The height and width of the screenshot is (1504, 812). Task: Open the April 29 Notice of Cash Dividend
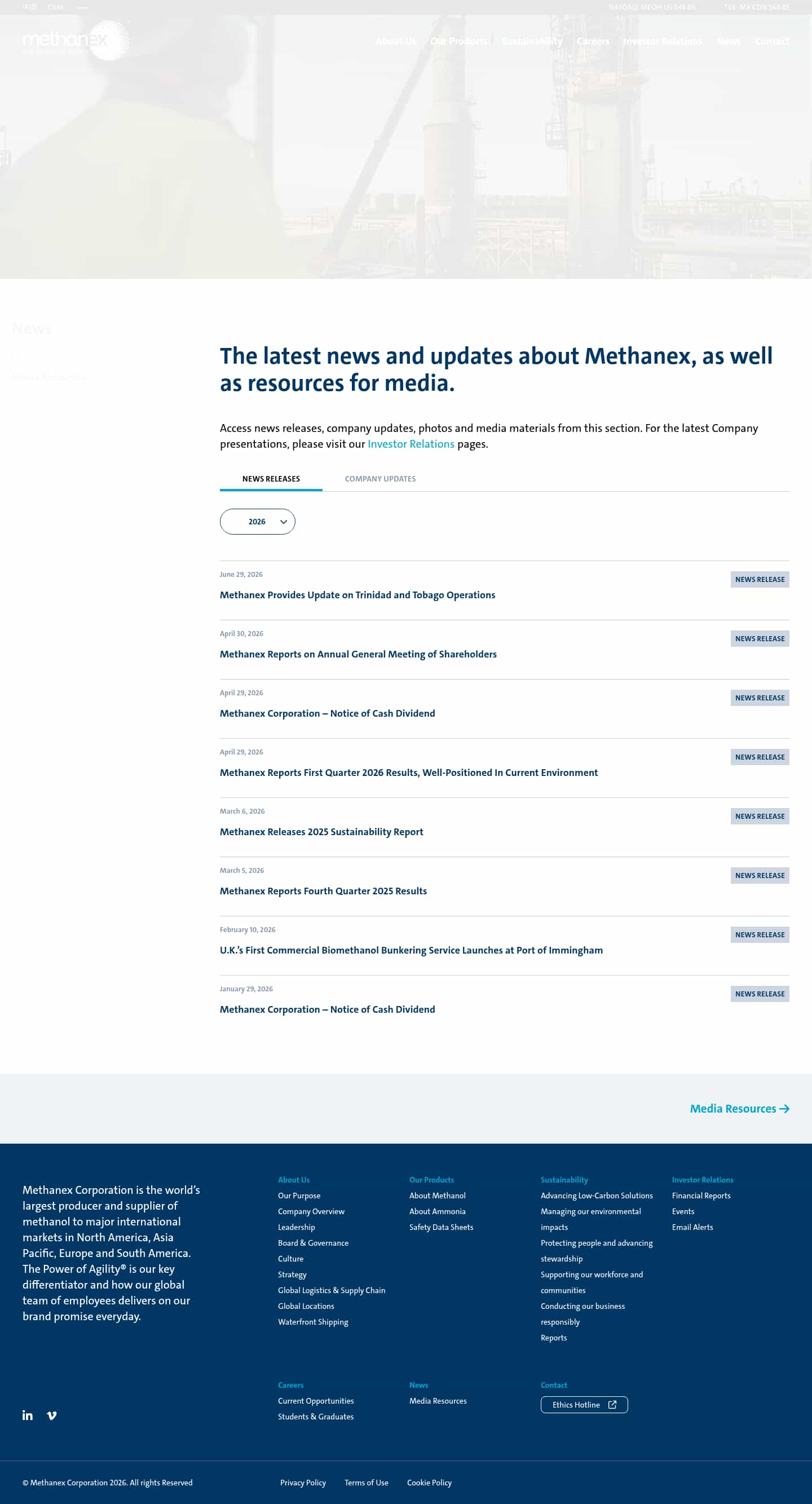pos(327,713)
